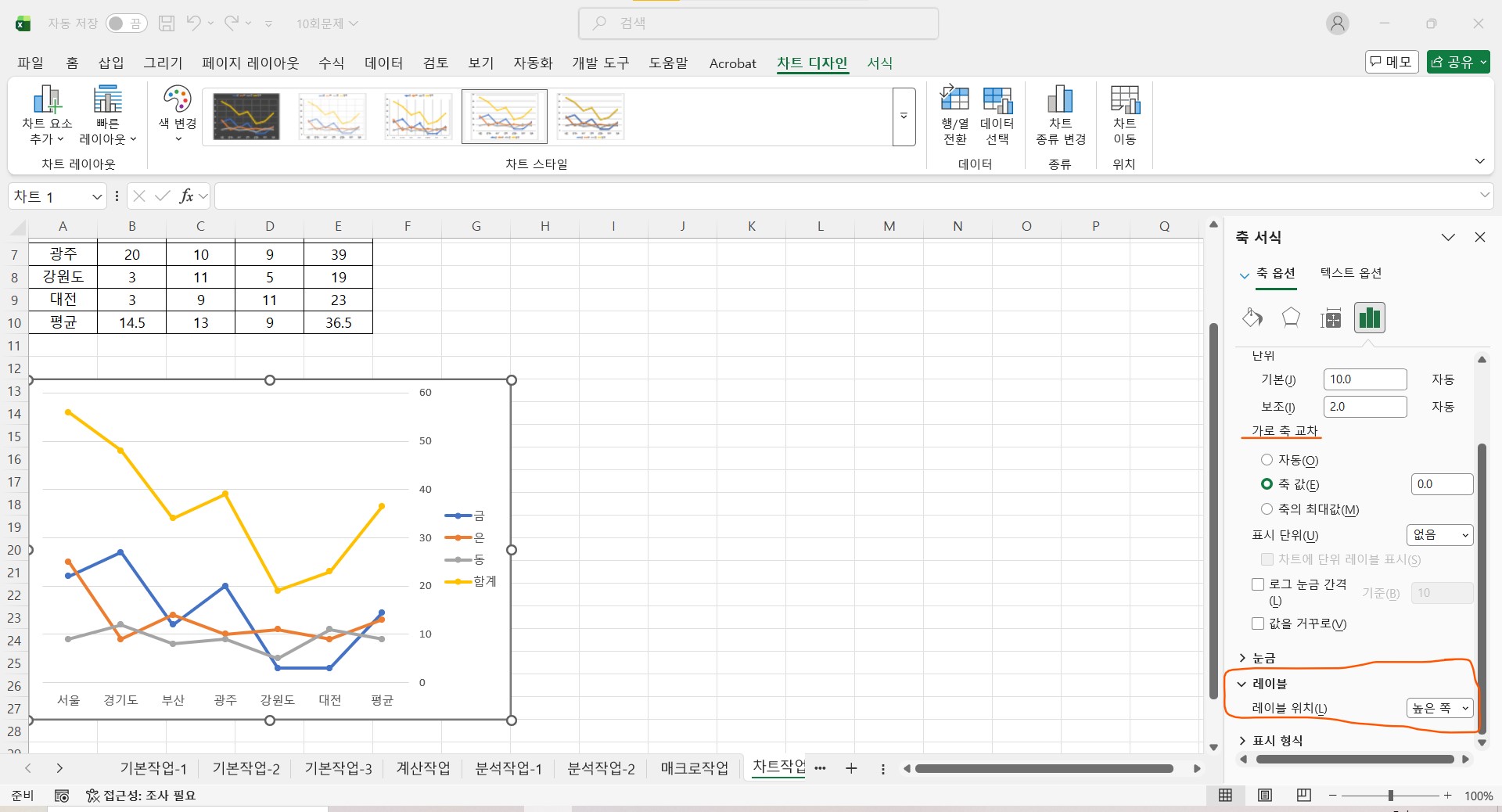Click the 메모 (Comments) button
The width and height of the screenshot is (1502, 812).
1391,62
